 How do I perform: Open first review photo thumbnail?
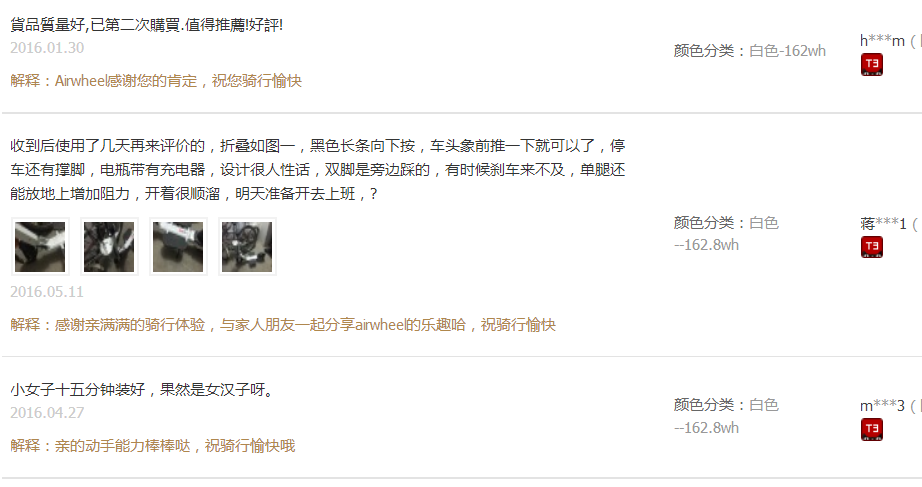[40, 247]
